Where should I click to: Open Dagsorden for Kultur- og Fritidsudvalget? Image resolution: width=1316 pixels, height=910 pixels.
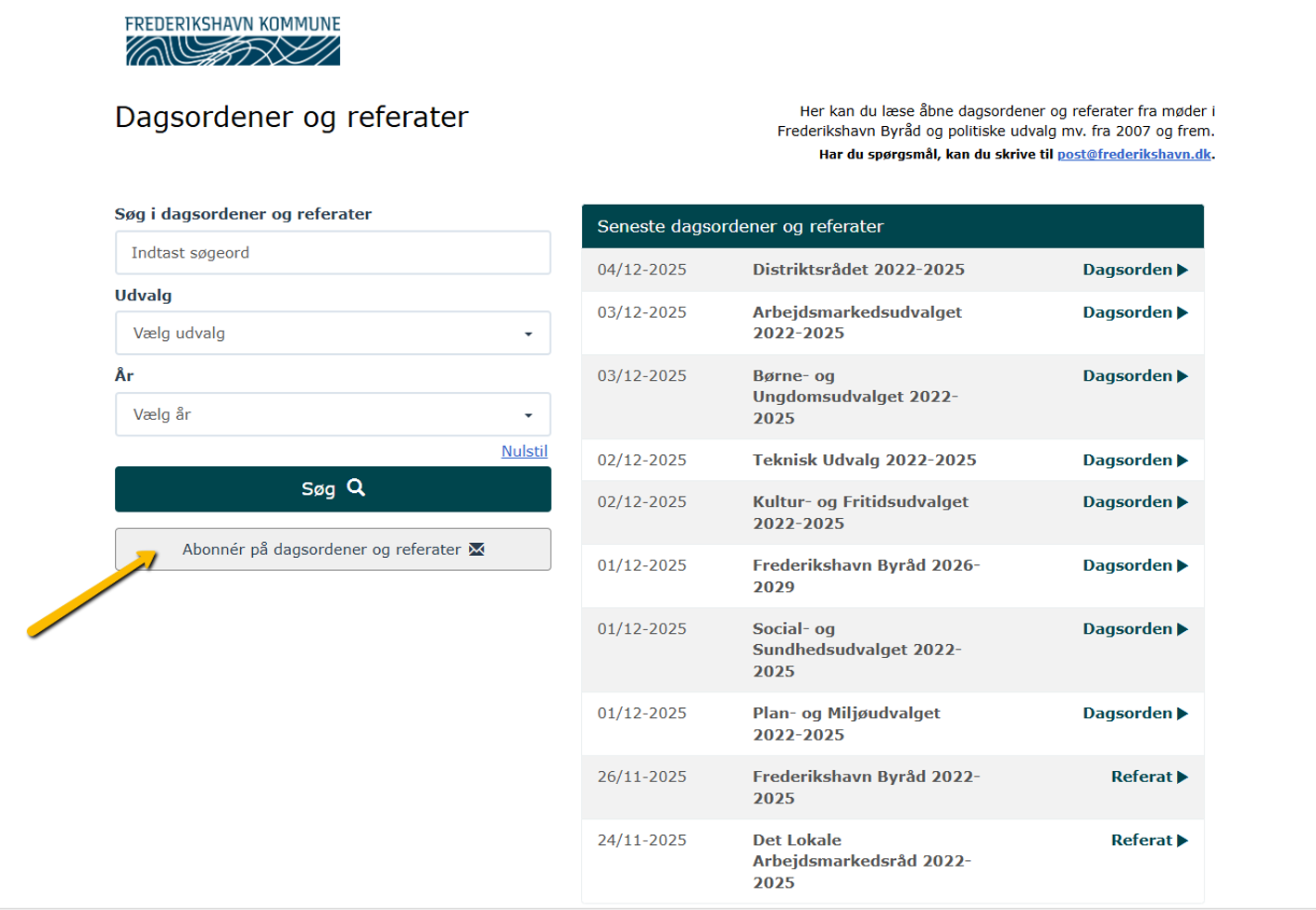[1127, 502]
